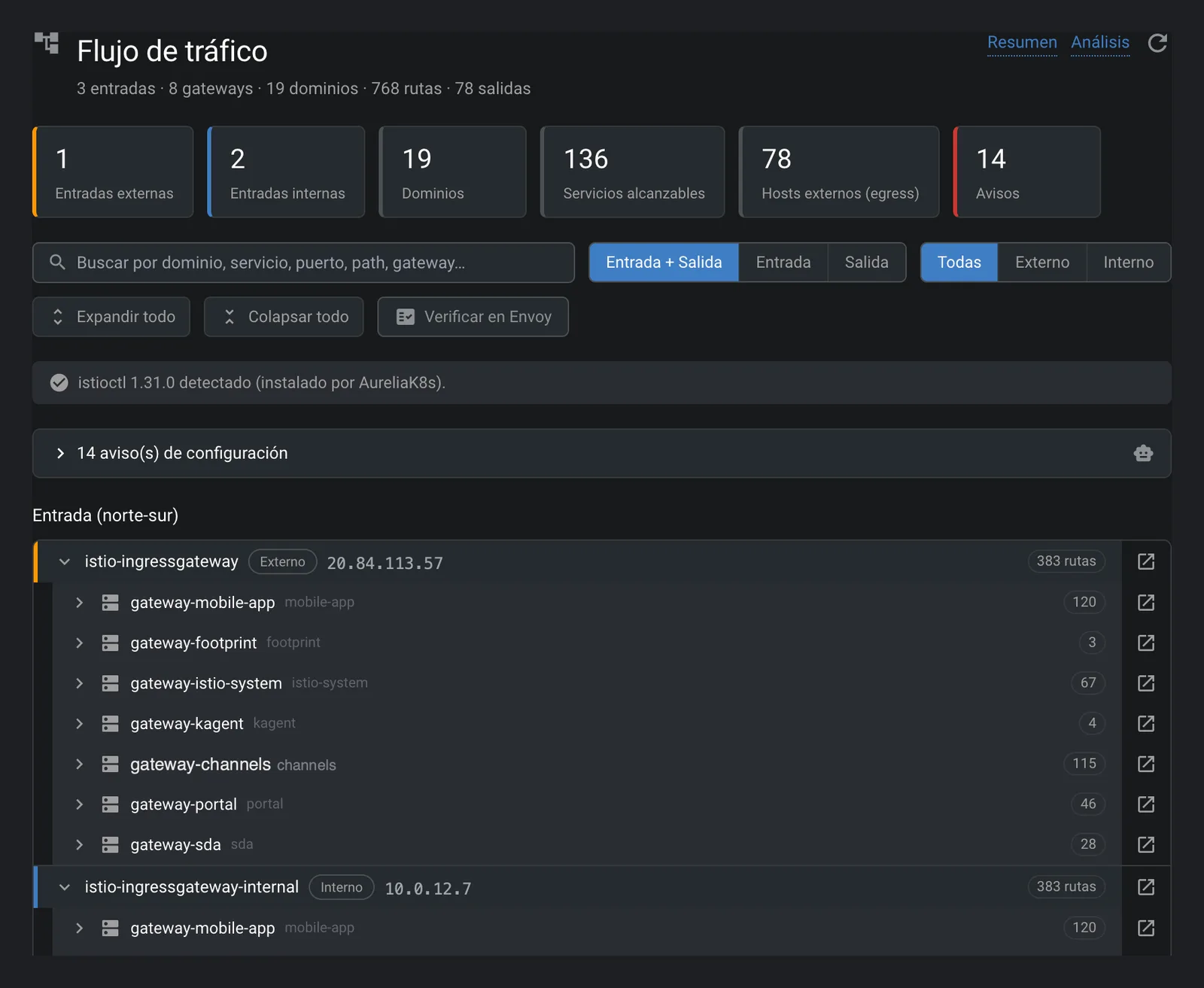Click the robot icon in warnings bar
This screenshot has height=988, width=1204.
click(1143, 453)
